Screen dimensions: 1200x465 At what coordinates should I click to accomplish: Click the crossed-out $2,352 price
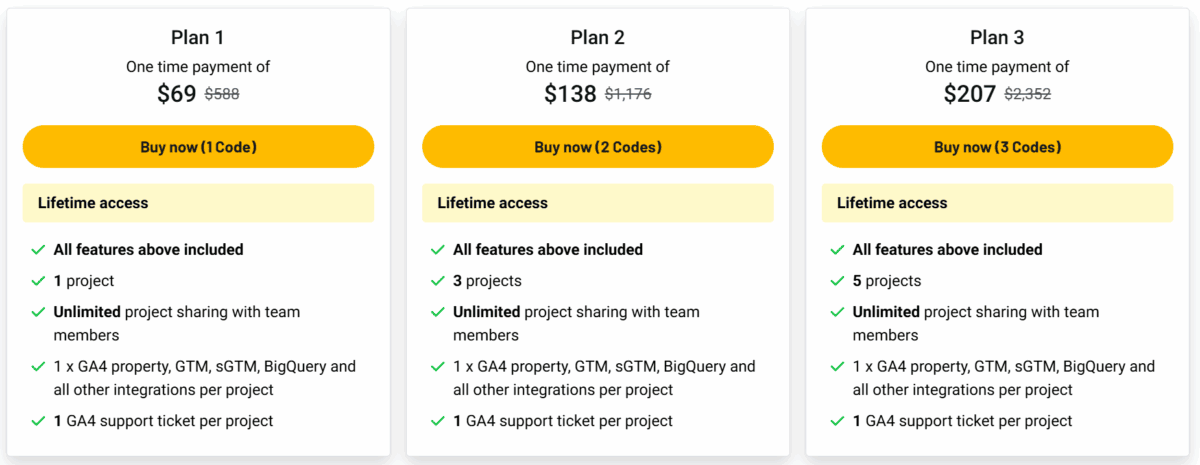coord(1027,94)
